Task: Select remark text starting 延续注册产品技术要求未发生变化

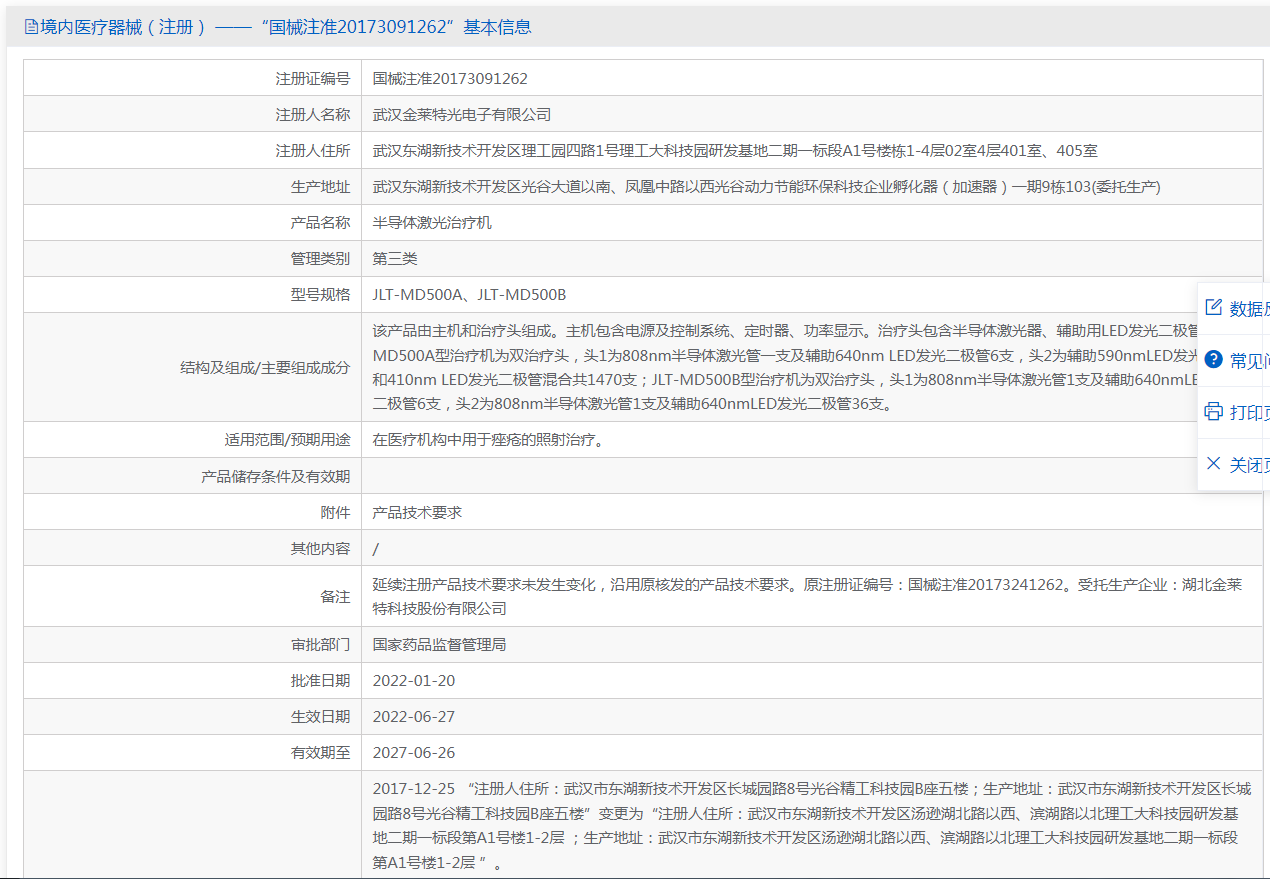Action: [807, 596]
